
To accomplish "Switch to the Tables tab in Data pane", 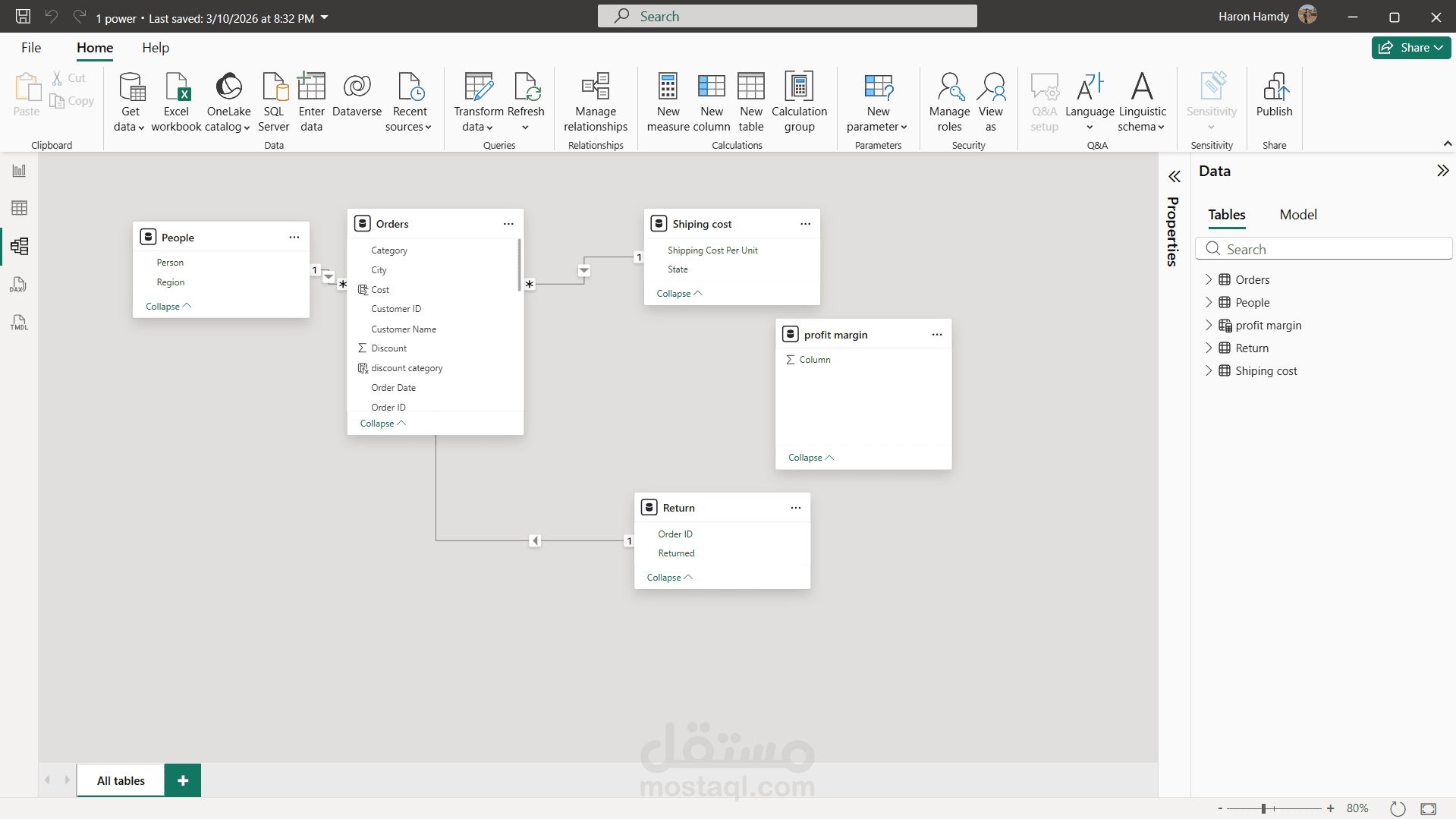I will (x=1227, y=215).
